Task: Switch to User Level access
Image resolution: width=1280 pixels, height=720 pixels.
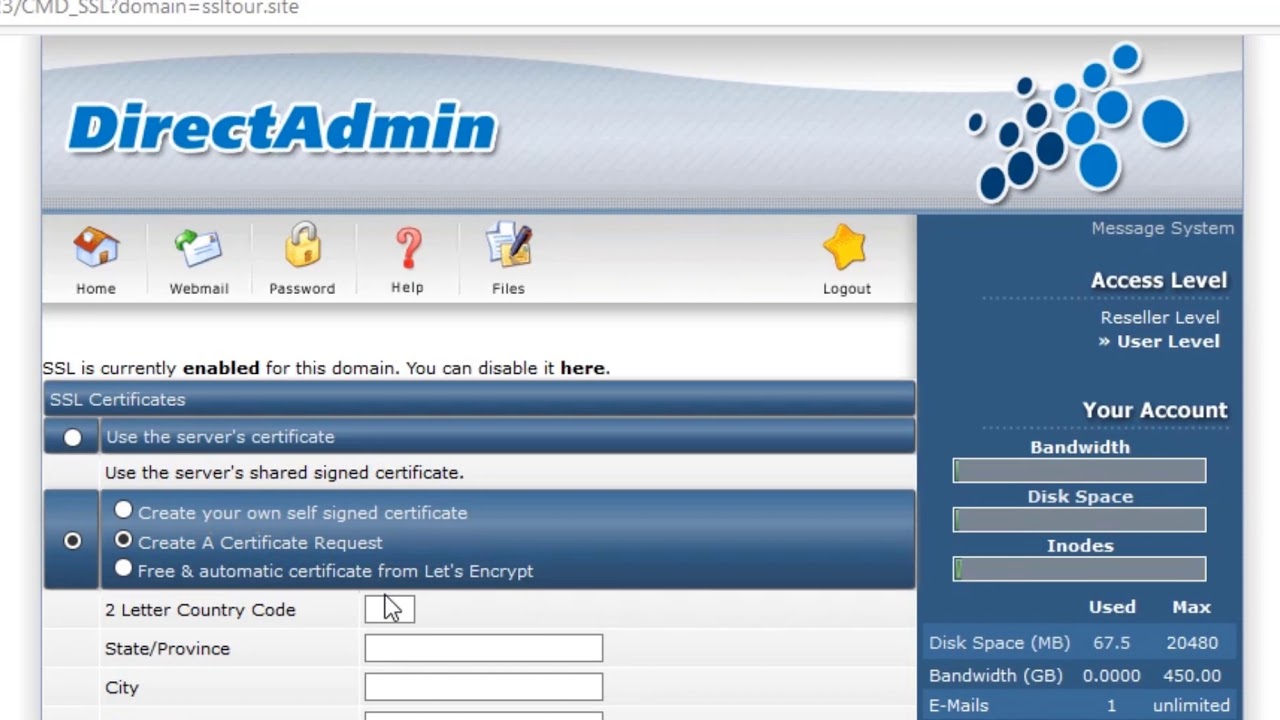Action: [x=1168, y=341]
